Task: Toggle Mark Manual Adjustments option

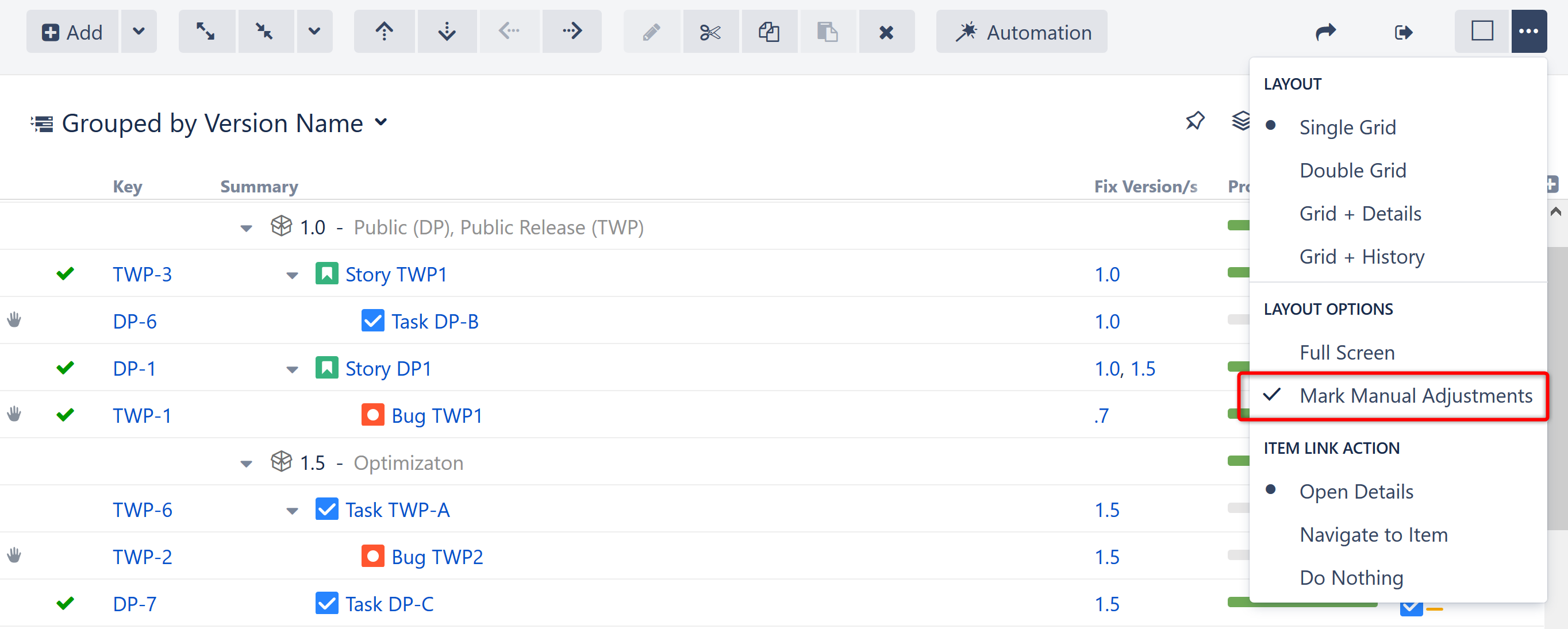Action: coord(1415,395)
